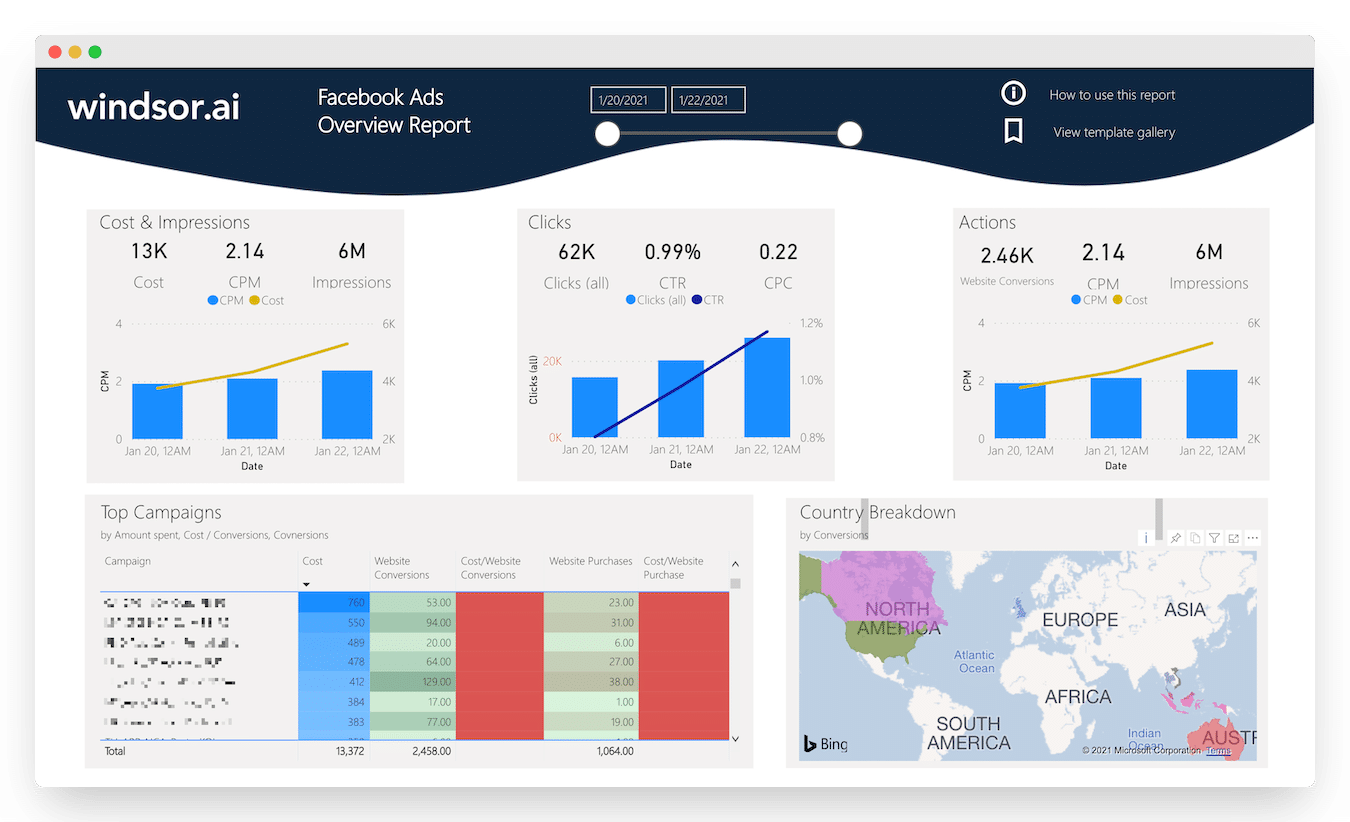Image resolution: width=1350 pixels, height=822 pixels.
Task: Click the purchases cell 38.00
Action: tap(591, 682)
